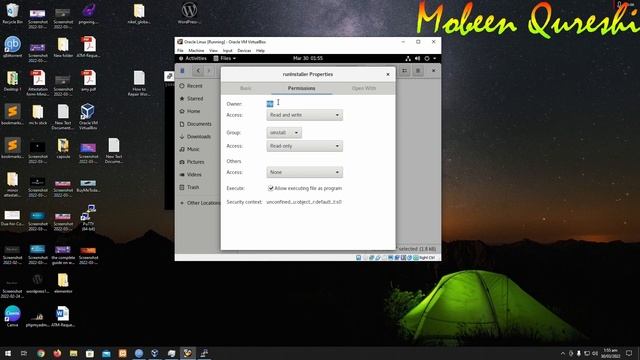The width and height of the screenshot is (640, 360).
Task: Select Recycle Bin desktop icon
Action: 12,13
